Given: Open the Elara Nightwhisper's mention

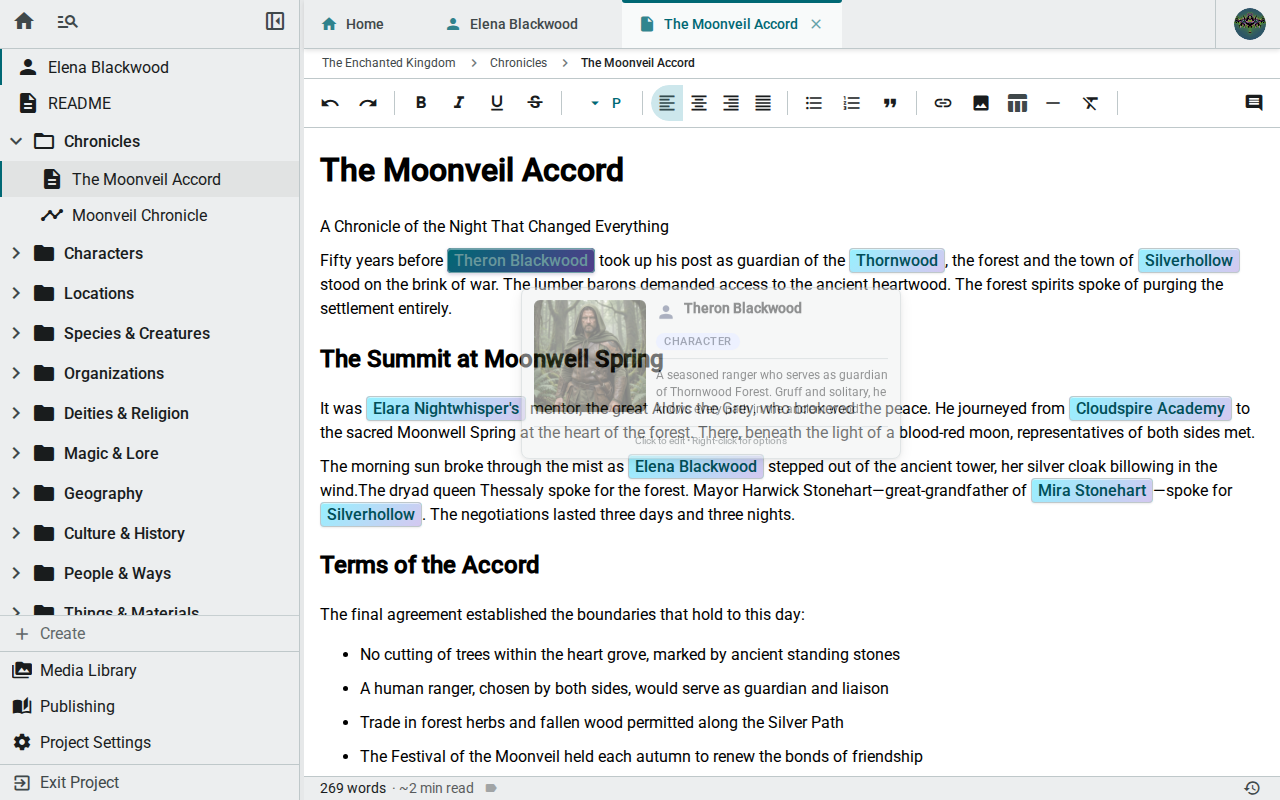Looking at the screenshot, I should pyautogui.click(x=446, y=408).
